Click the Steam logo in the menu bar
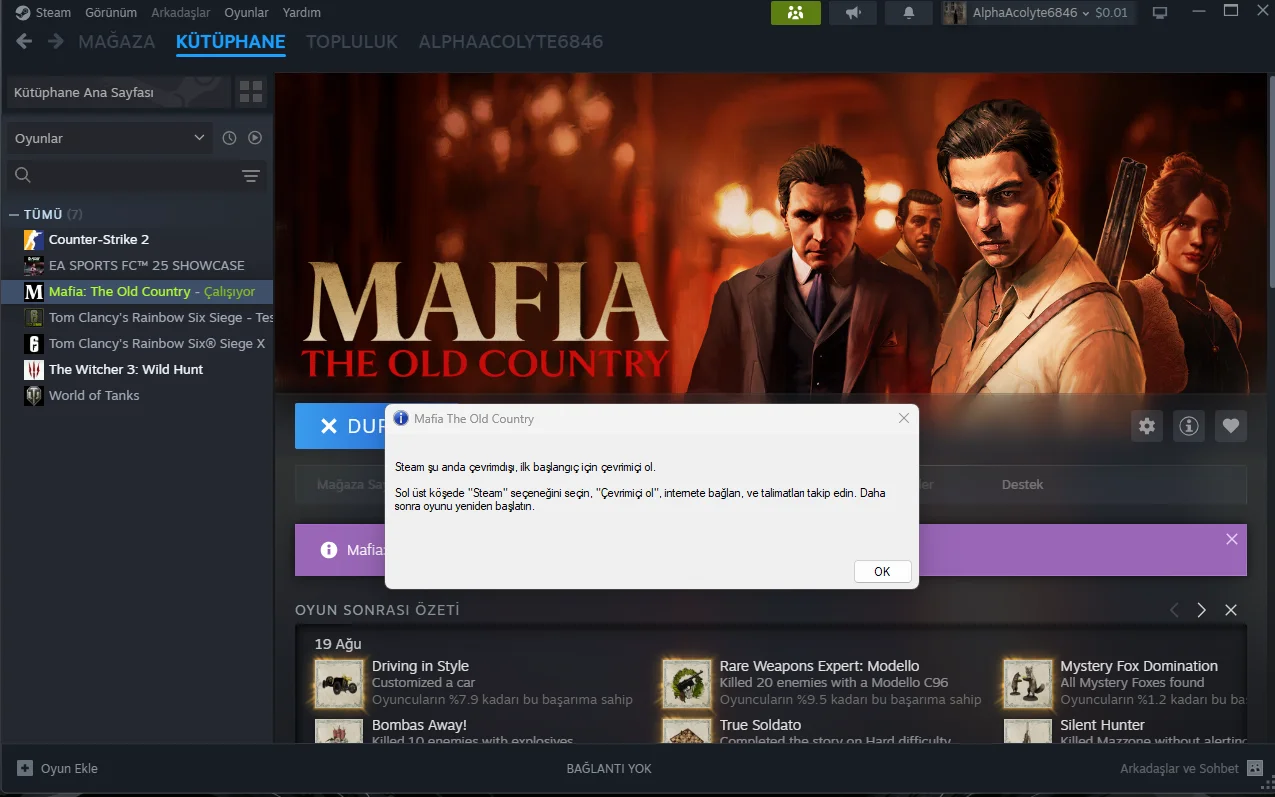 click(22, 13)
